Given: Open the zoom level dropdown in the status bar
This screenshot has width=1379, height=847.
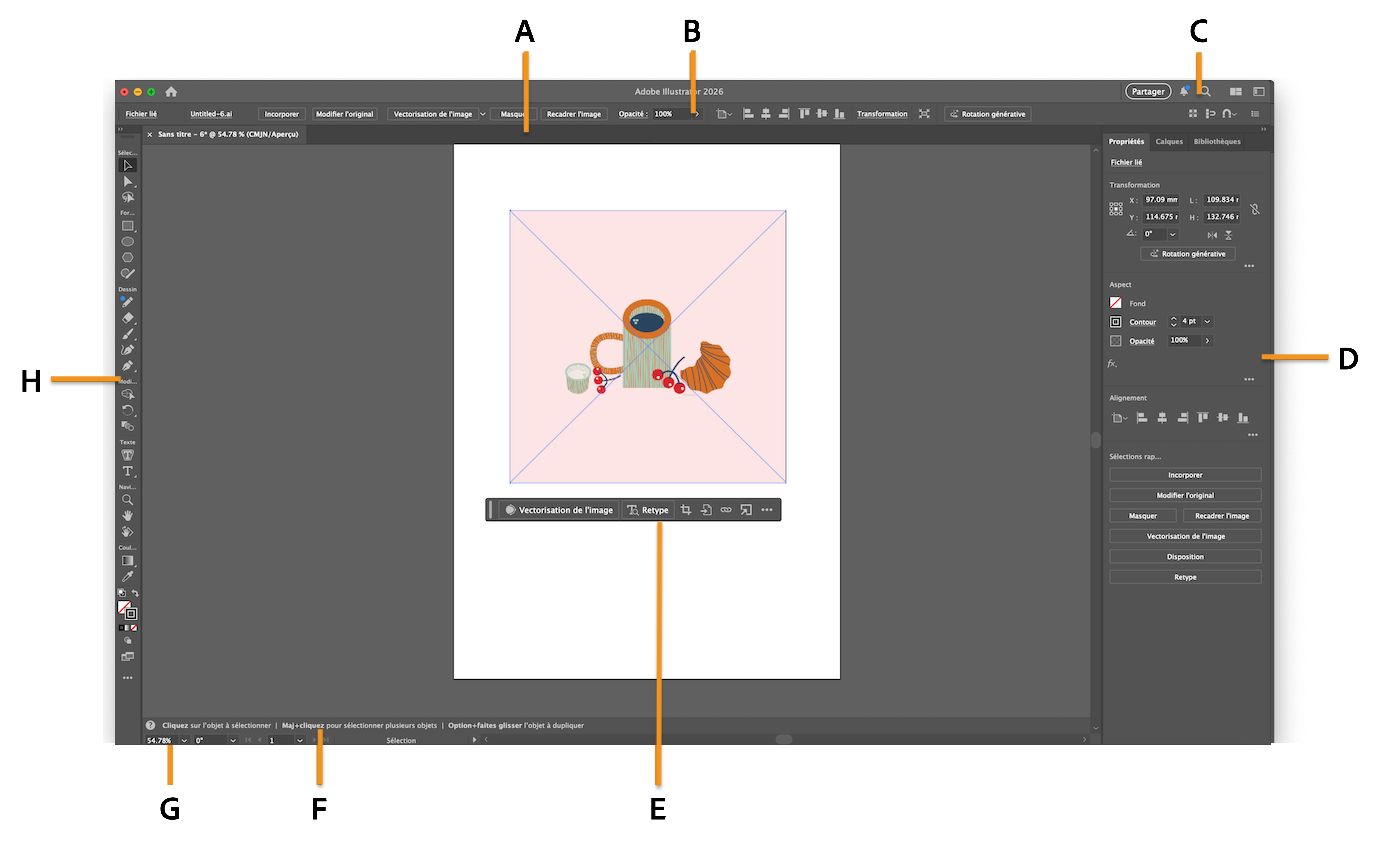Looking at the screenshot, I should pos(182,740).
